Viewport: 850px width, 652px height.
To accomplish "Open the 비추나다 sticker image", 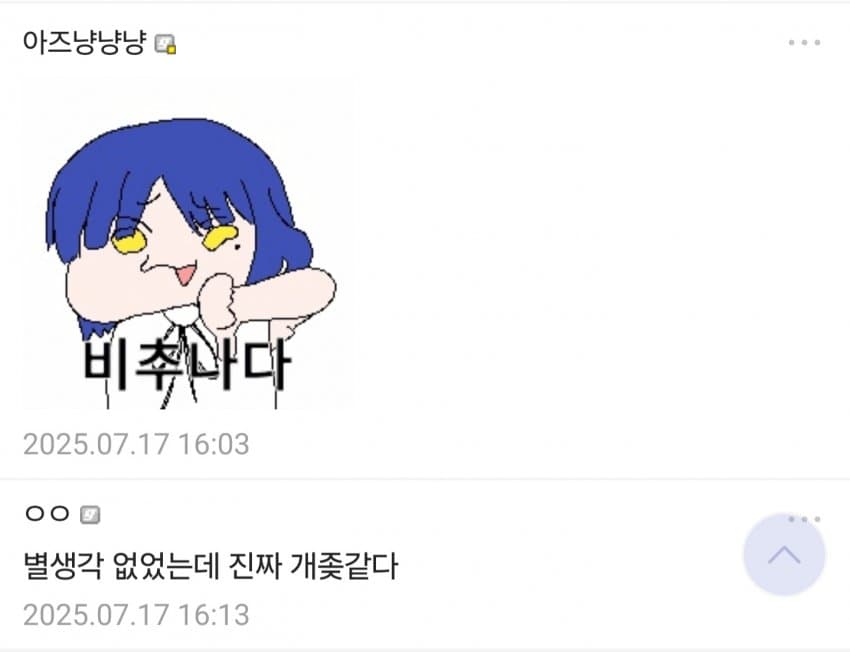I will point(185,246).
